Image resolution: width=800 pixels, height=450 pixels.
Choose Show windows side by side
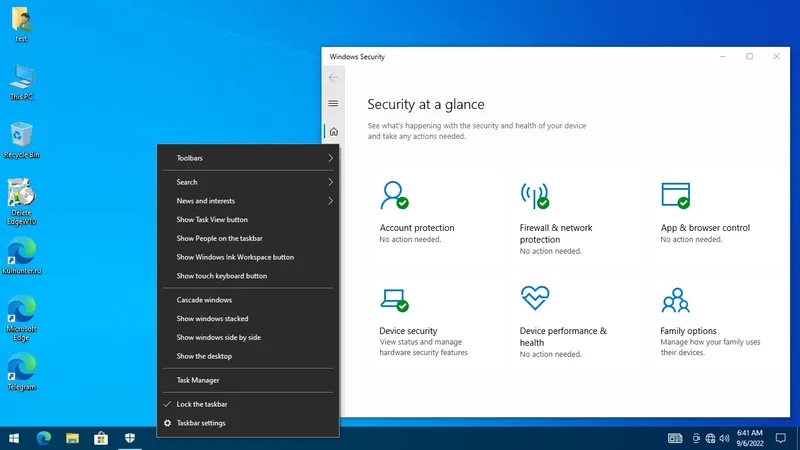pos(248,337)
